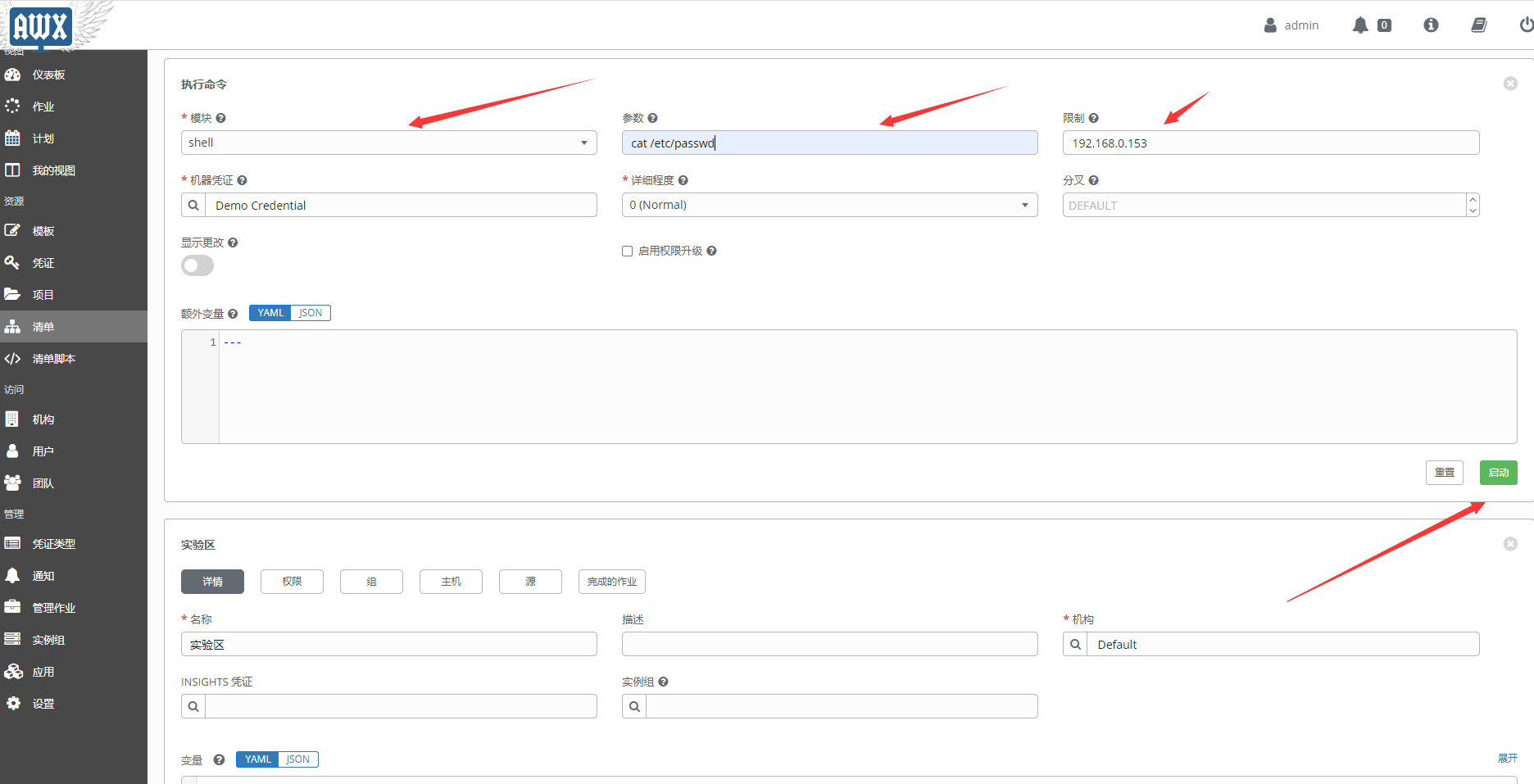1534x784 pixels.
Task: Switch to the 权限 tab
Action: (x=292, y=582)
